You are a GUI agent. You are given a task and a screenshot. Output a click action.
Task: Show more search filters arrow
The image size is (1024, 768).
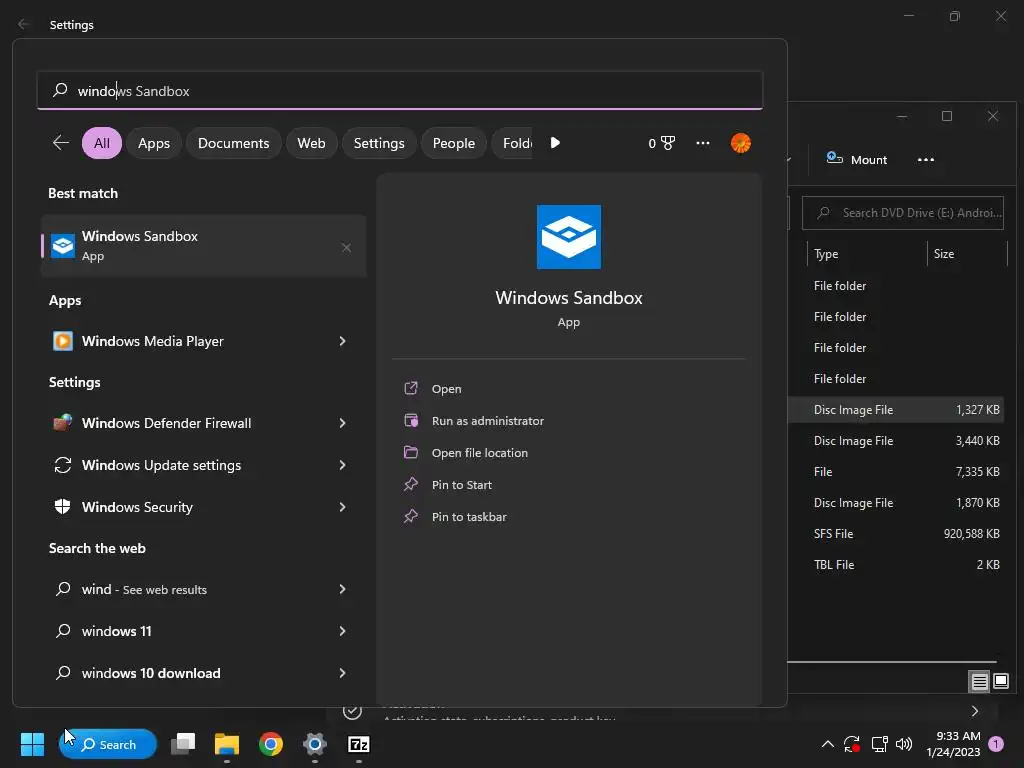[x=555, y=143]
